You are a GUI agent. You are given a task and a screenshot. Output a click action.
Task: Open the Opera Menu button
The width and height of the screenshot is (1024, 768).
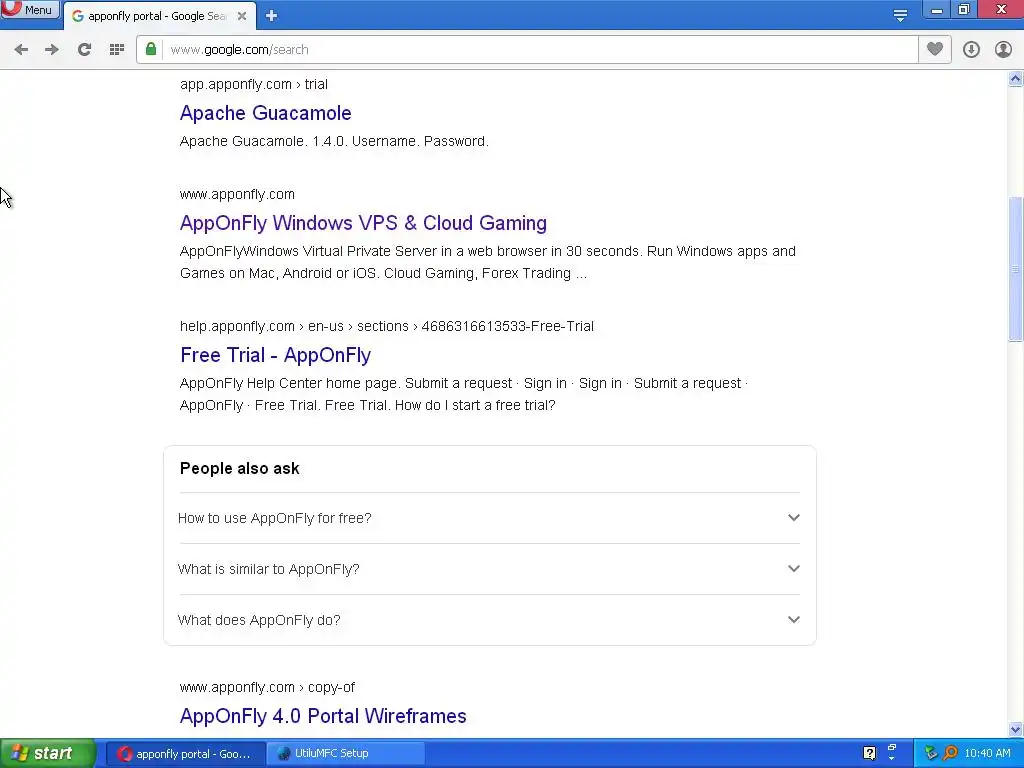click(30, 9)
